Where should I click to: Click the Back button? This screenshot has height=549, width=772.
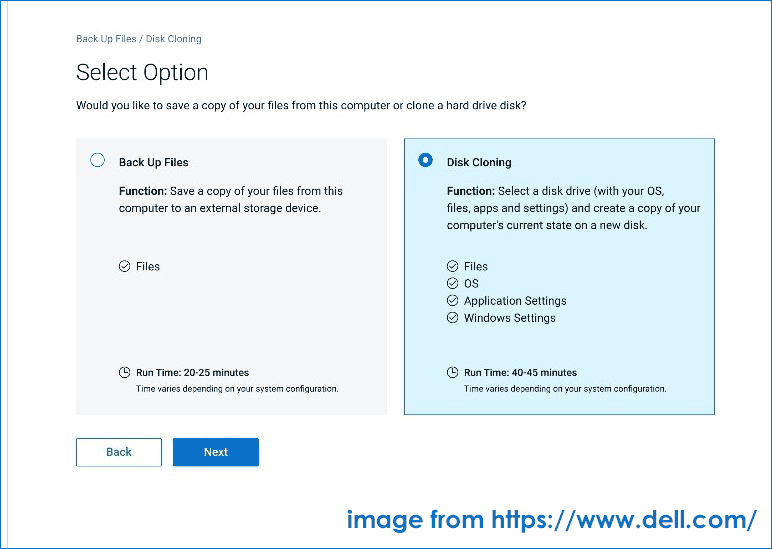pos(119,452)
